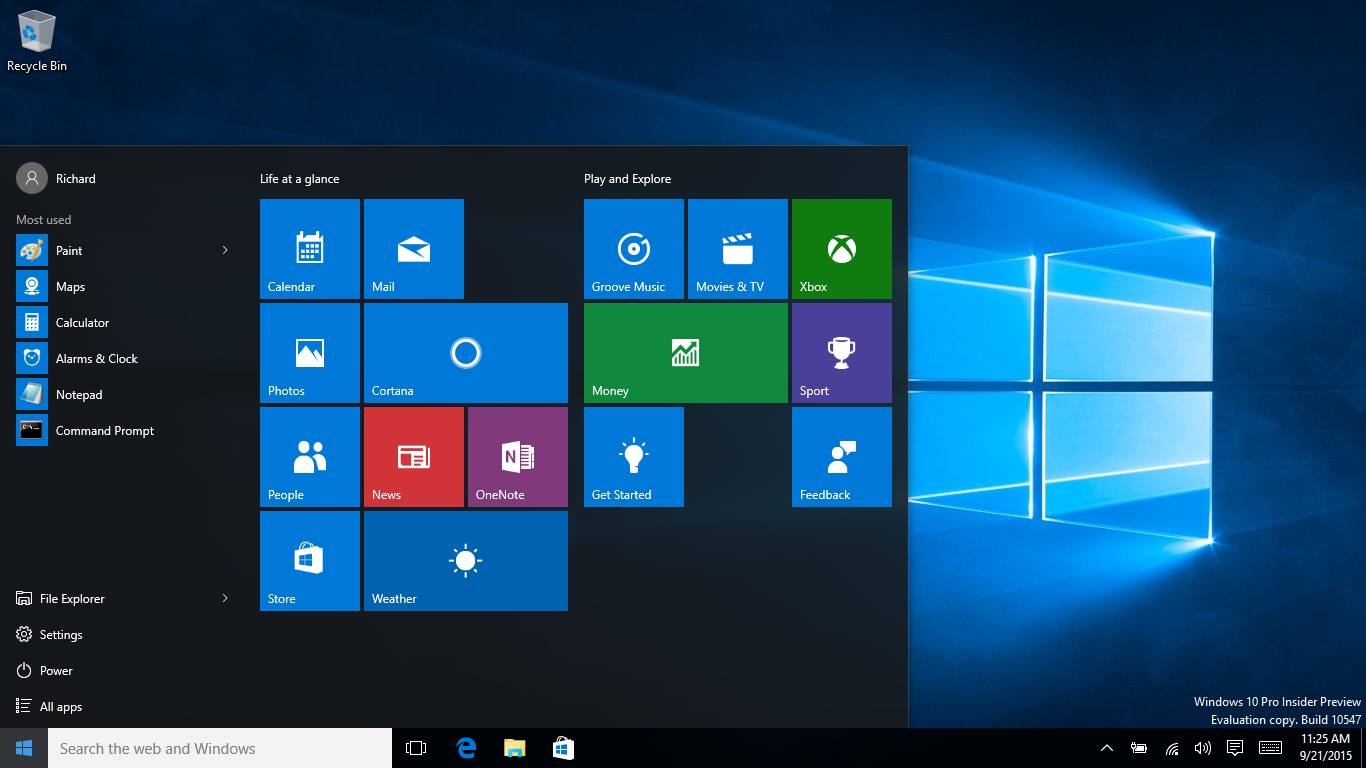Screen dimensions: 1366x768
Task: Open the network tray icon
Action: pyautogui.click(x=1171, y=748)
